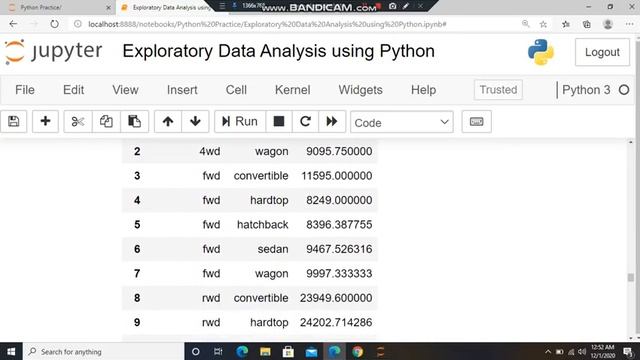Click the row index 7

click(x=137, y=273)
